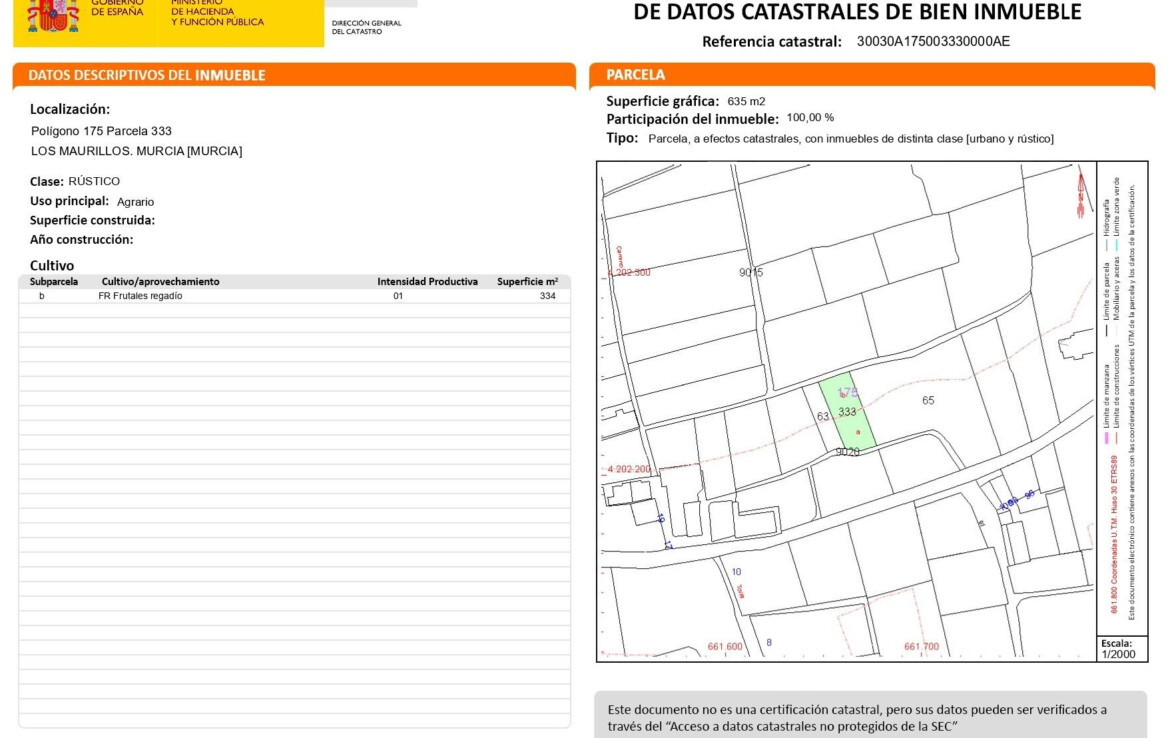Click parcel number 65 on map
The image size is (1170, 738).
928,400
